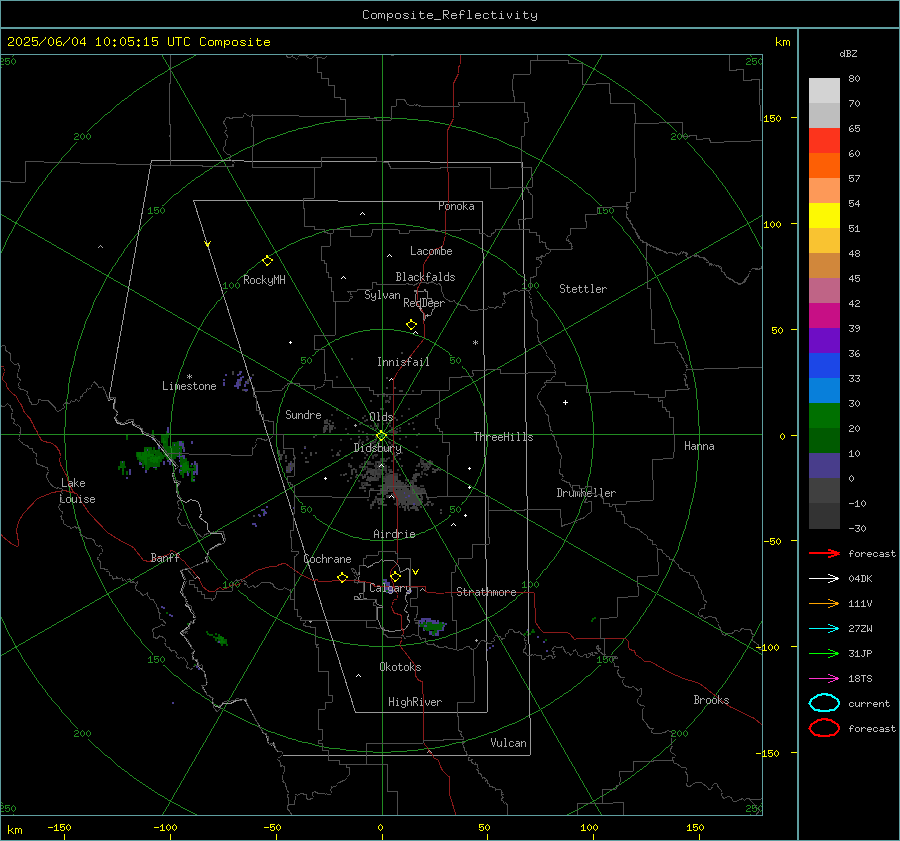Click the Lake Louise label
Viewport: 900px width, 841px height.
(x=77, y=491)
